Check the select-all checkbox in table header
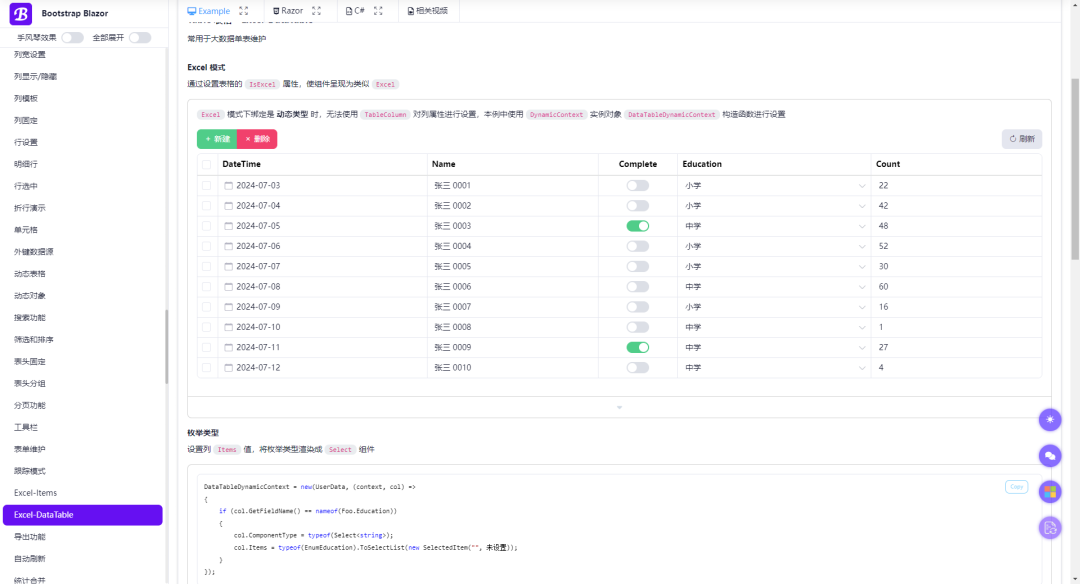1080x584 pixels. coord(206,164)
